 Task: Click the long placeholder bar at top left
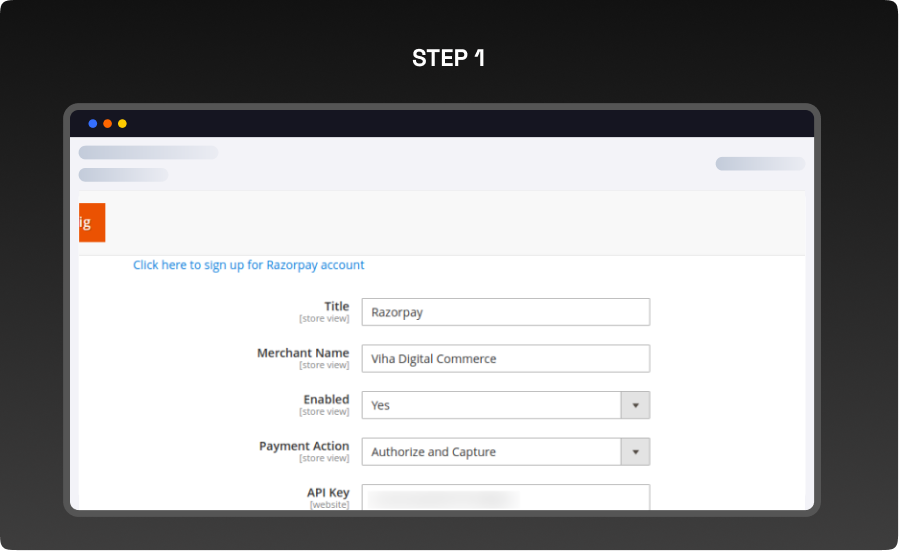click(148, 153)
